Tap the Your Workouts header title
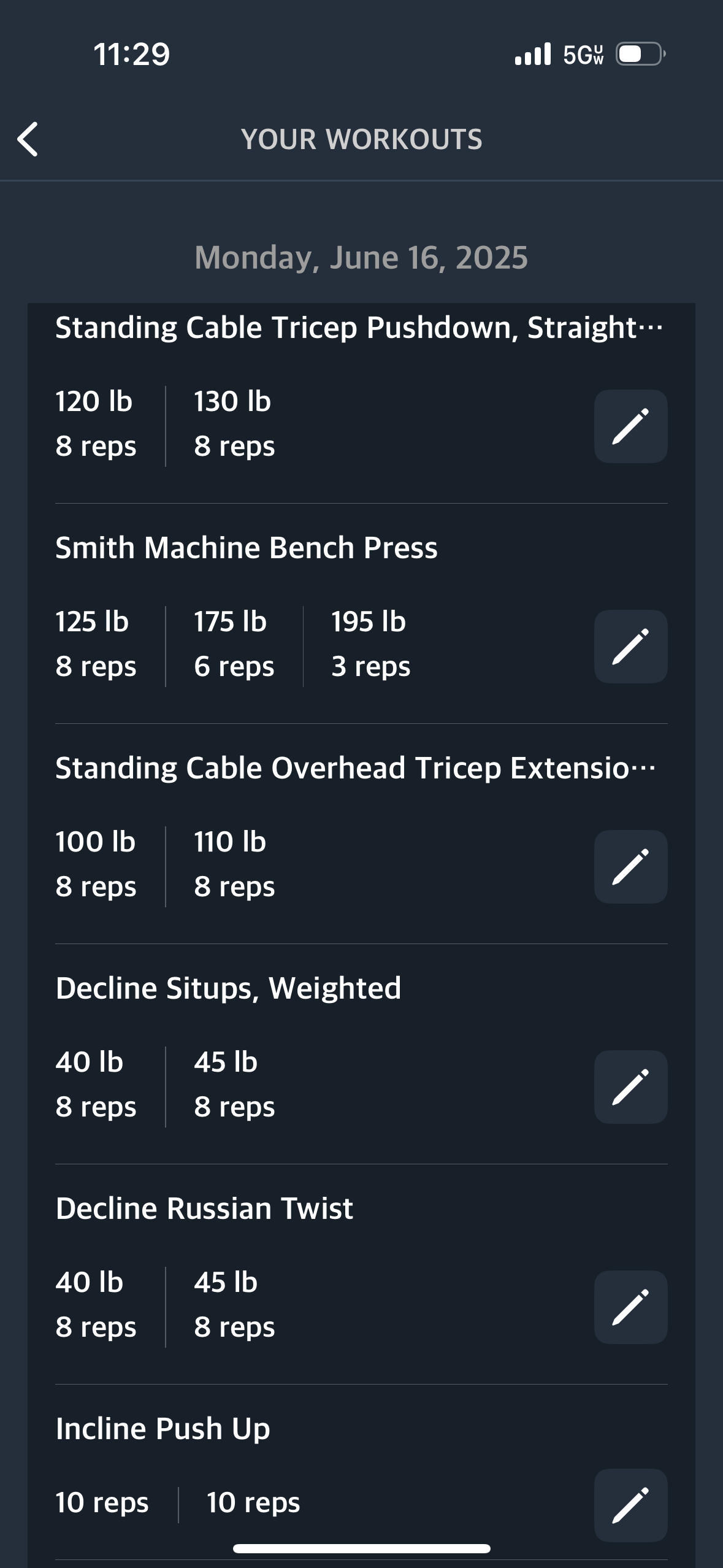This screenshot has width=723, height=1568. (x=361, y=139)
